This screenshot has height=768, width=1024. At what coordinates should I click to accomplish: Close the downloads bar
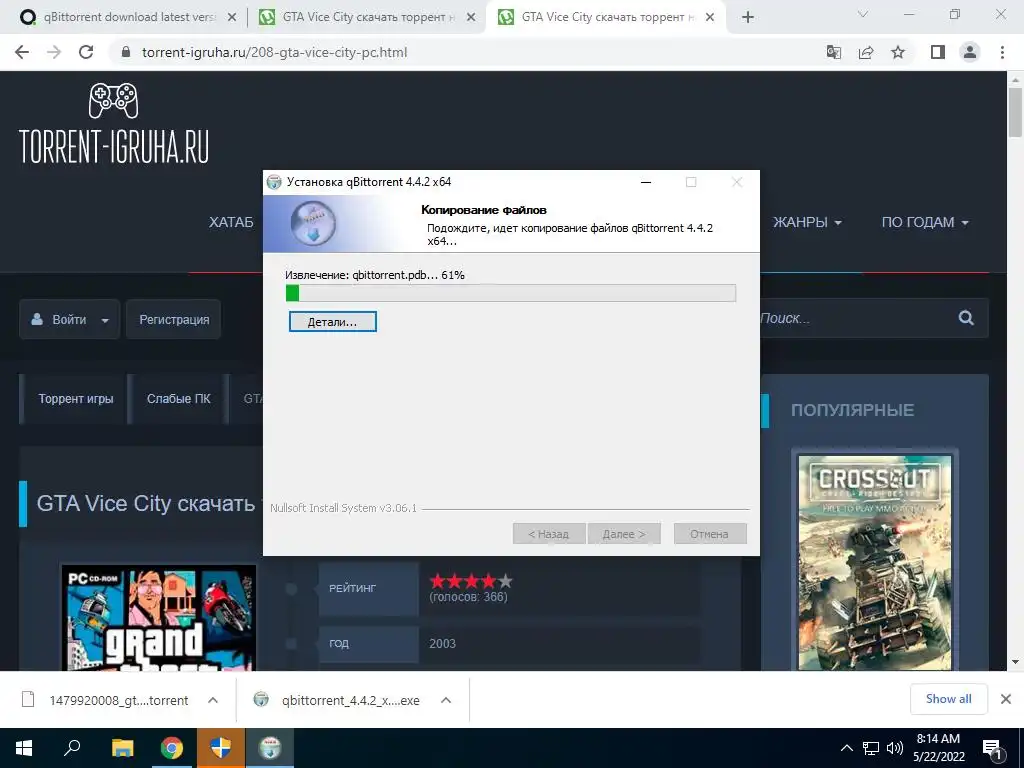[x=1006, y=699]
